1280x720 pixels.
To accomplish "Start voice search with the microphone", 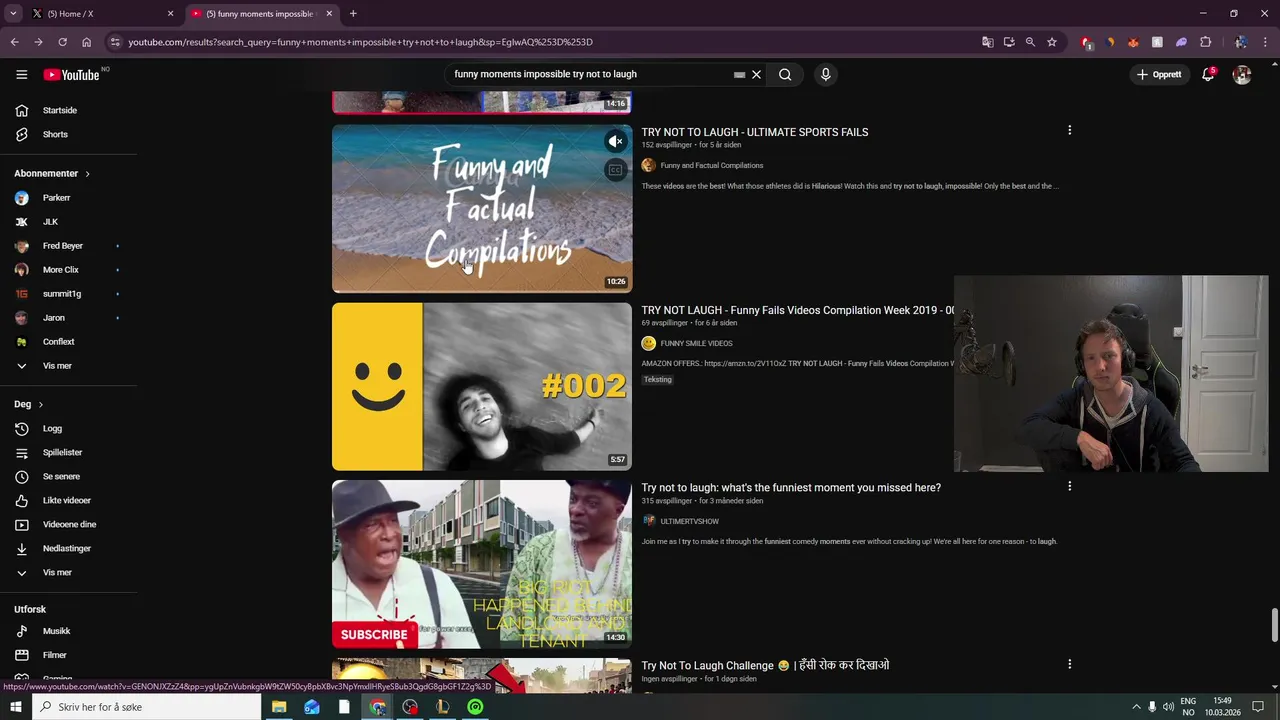I will coord(825,74).
